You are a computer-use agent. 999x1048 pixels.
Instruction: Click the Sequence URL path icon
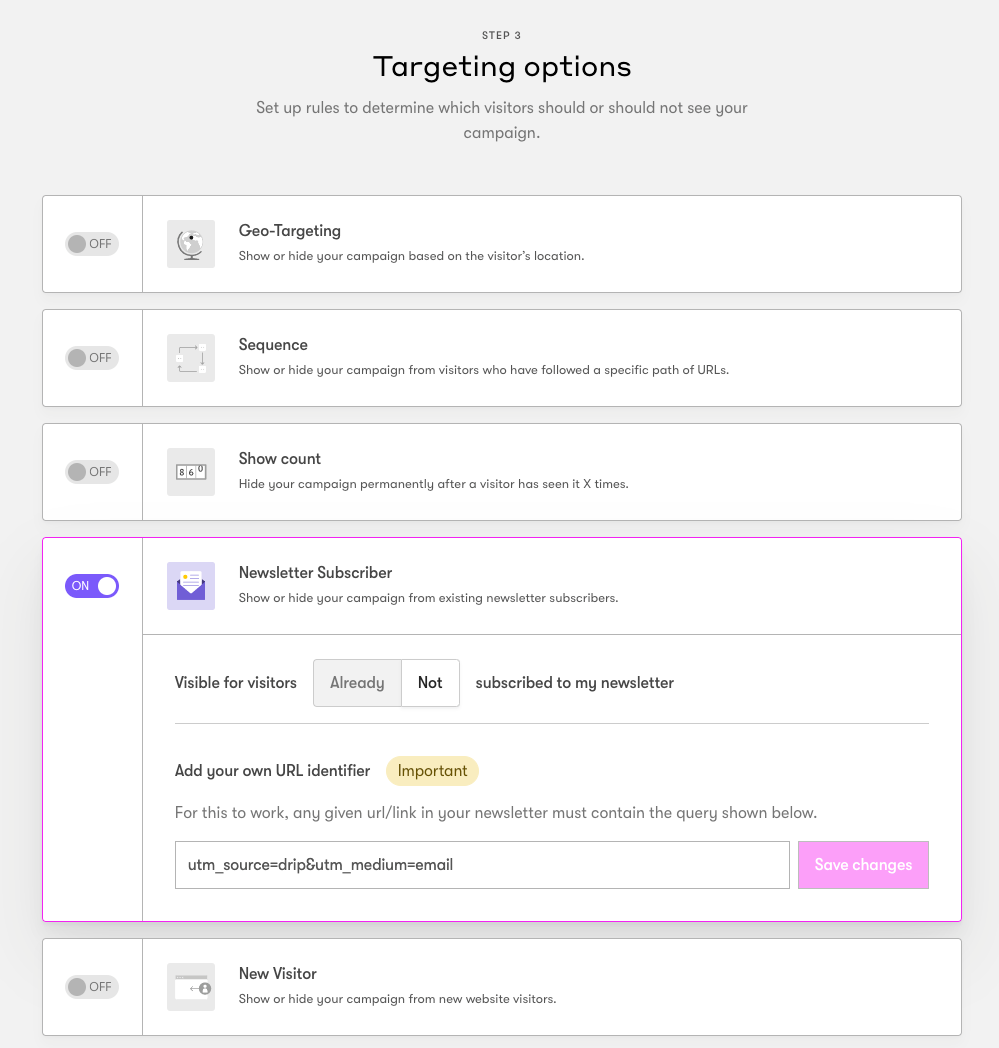point(190,357)
